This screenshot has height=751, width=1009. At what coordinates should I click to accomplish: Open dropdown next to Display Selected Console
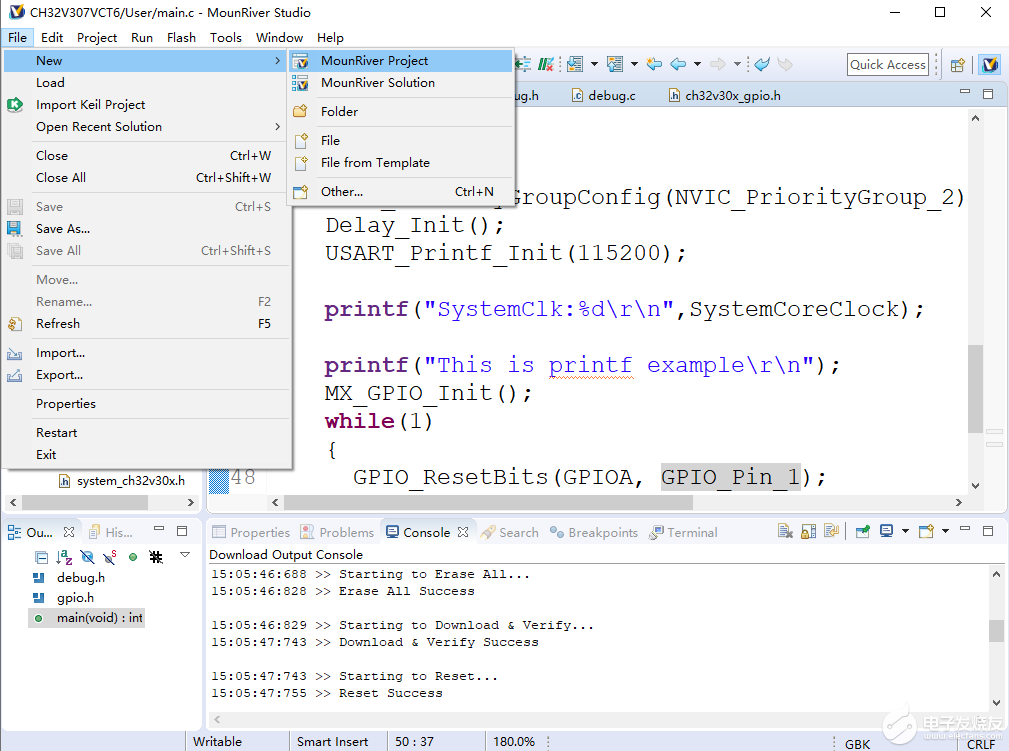(905, 531)
